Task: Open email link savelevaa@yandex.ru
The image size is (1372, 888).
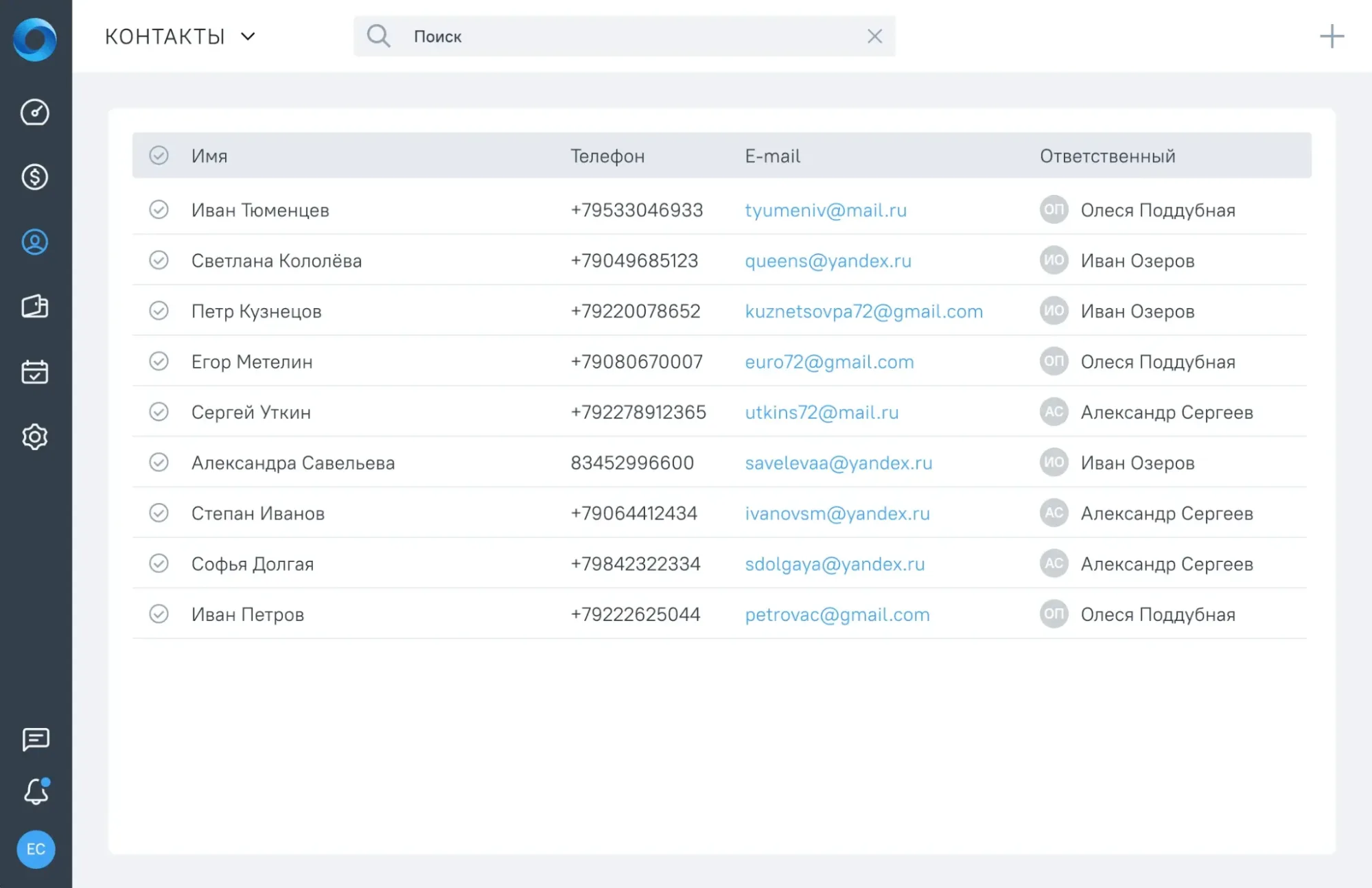Action: point(839,463)
